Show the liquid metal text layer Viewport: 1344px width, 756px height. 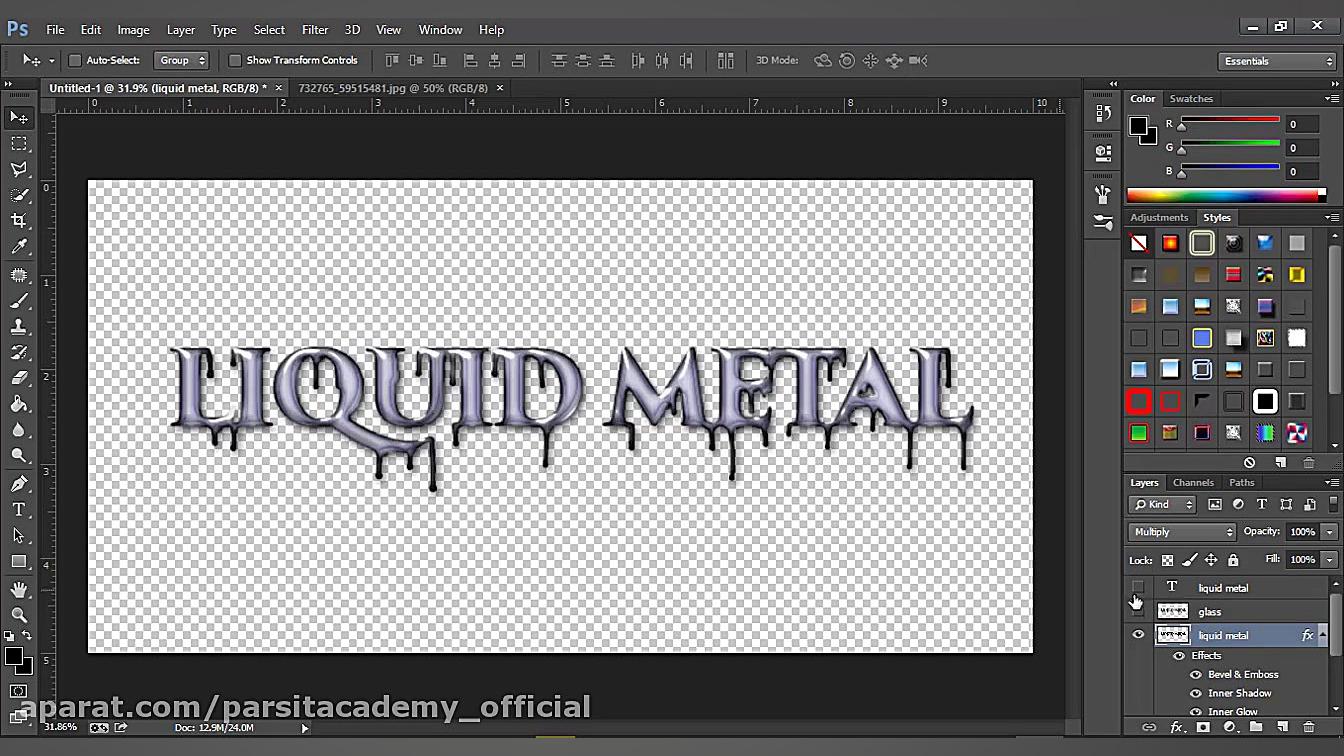(x=1138, y=588)
